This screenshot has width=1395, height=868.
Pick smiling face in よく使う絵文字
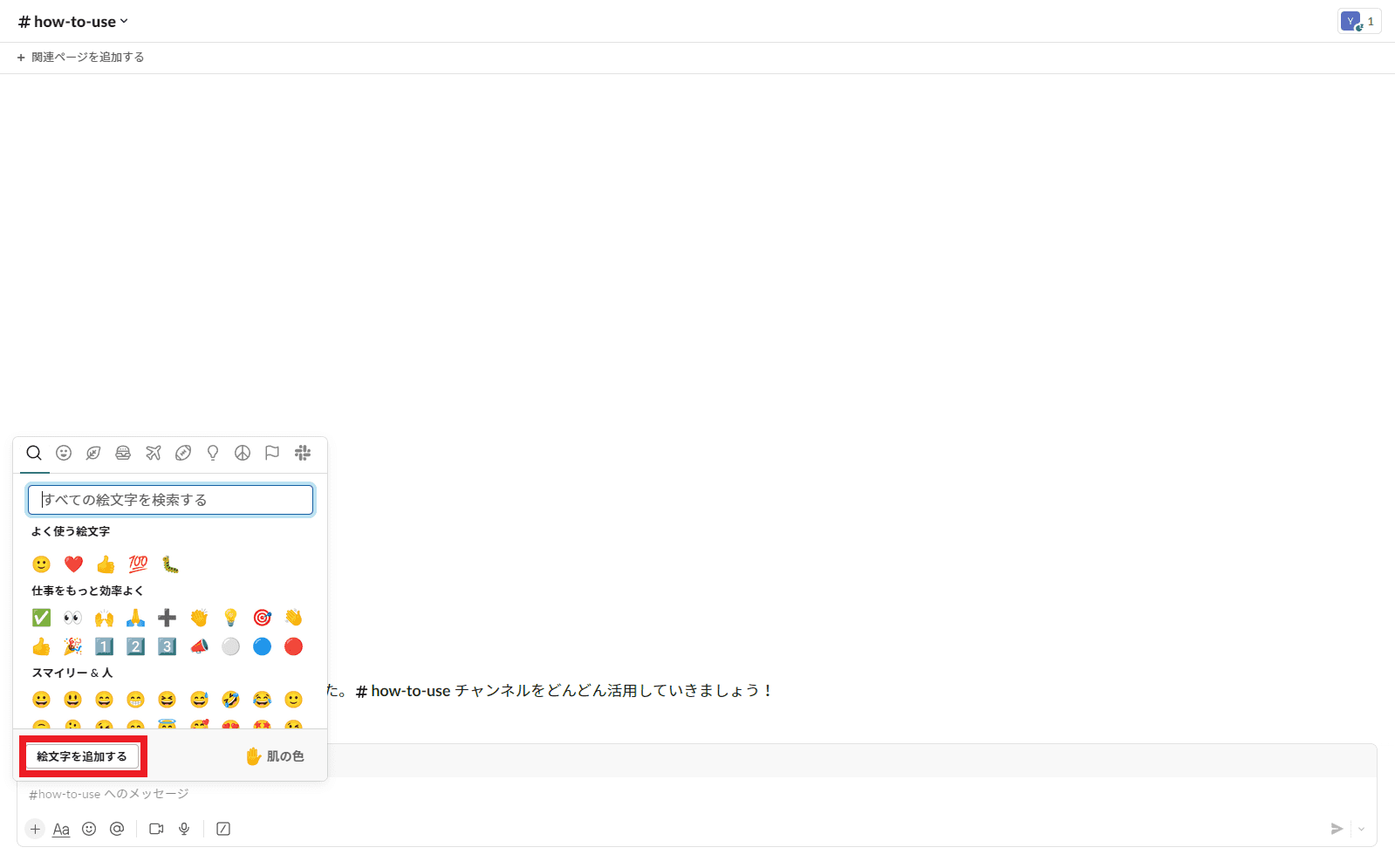pos(41,564)
